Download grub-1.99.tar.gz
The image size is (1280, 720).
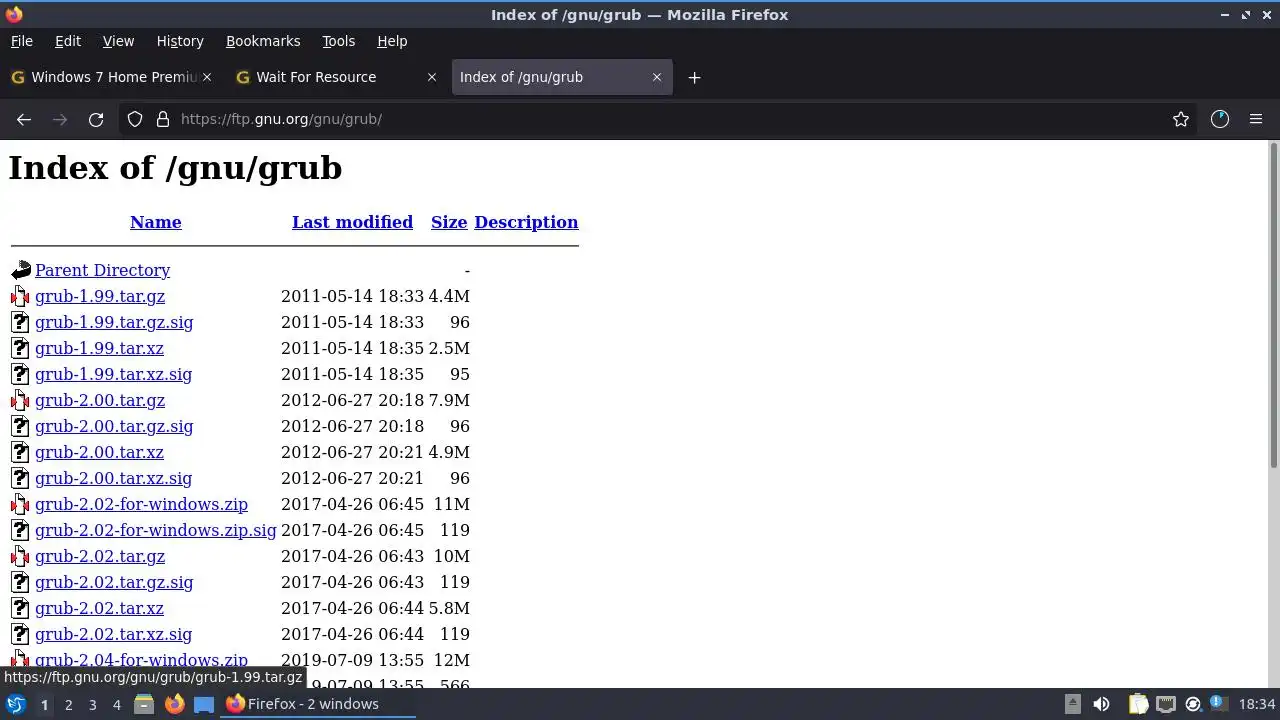pyautogui.click(x=100, y=296)
